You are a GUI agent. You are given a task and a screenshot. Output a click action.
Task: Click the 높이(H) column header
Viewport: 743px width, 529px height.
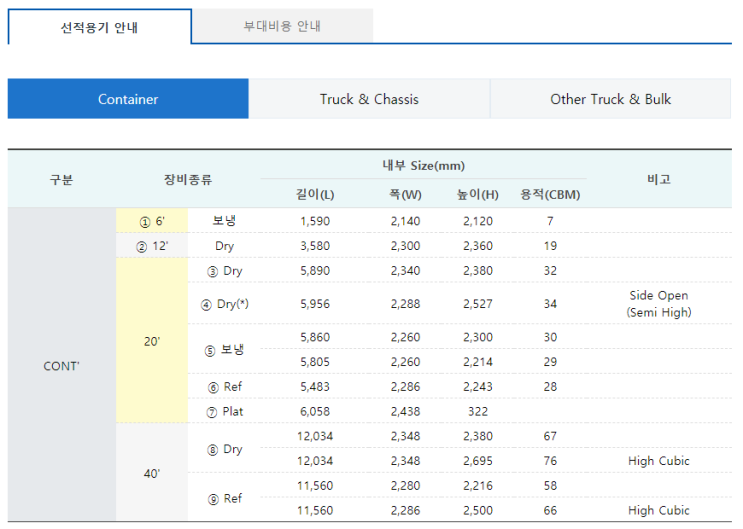pos(478,194)
